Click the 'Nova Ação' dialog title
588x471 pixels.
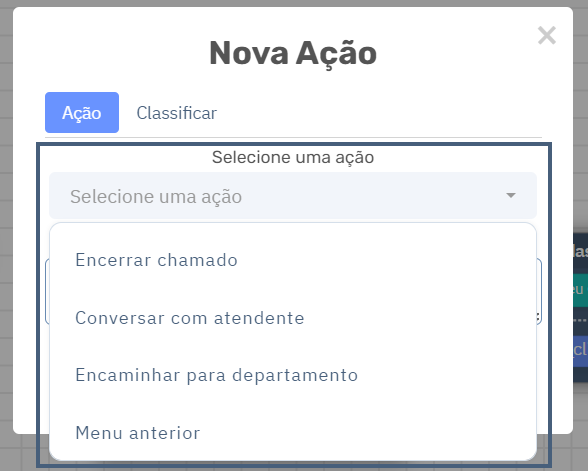click(x=293, y=53)
